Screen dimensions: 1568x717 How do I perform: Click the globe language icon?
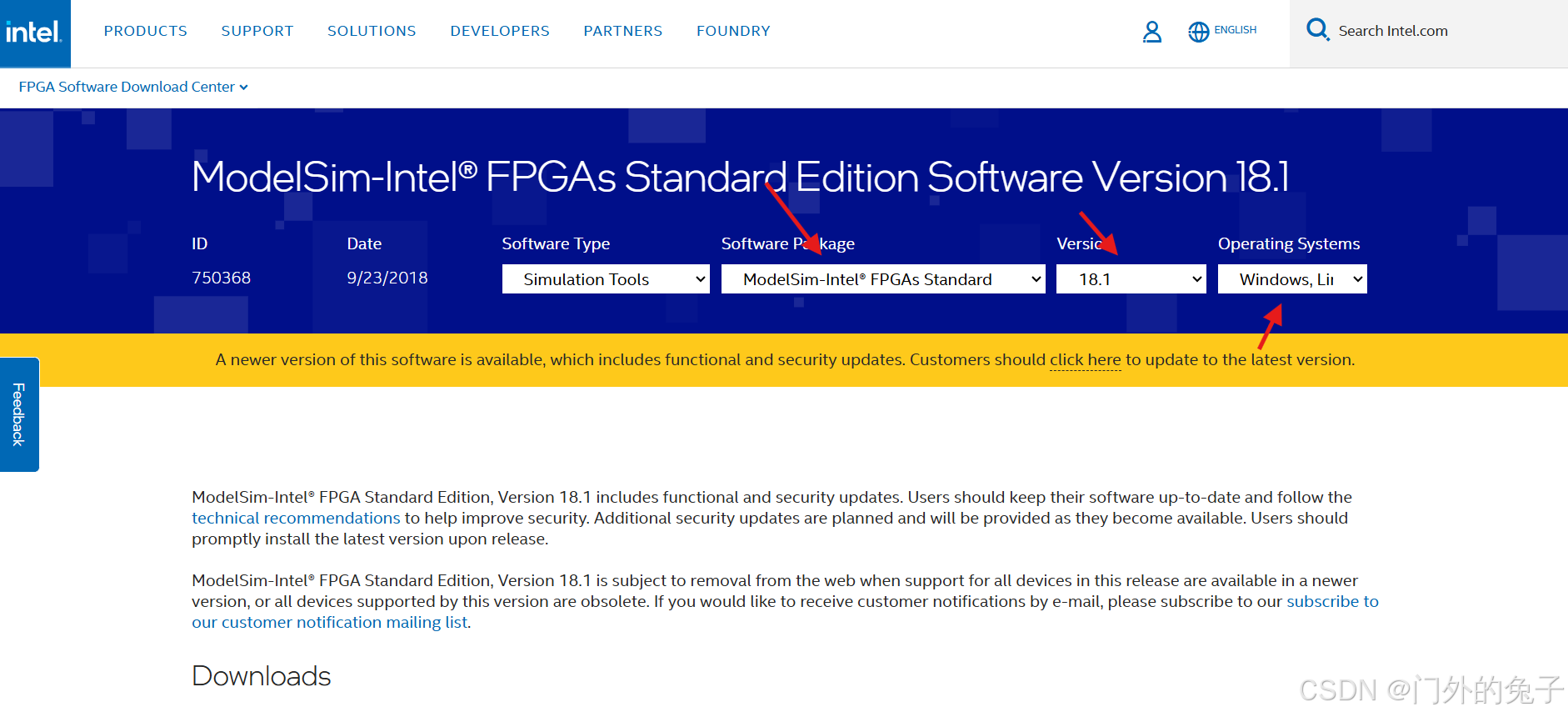tap(1198, 32)
